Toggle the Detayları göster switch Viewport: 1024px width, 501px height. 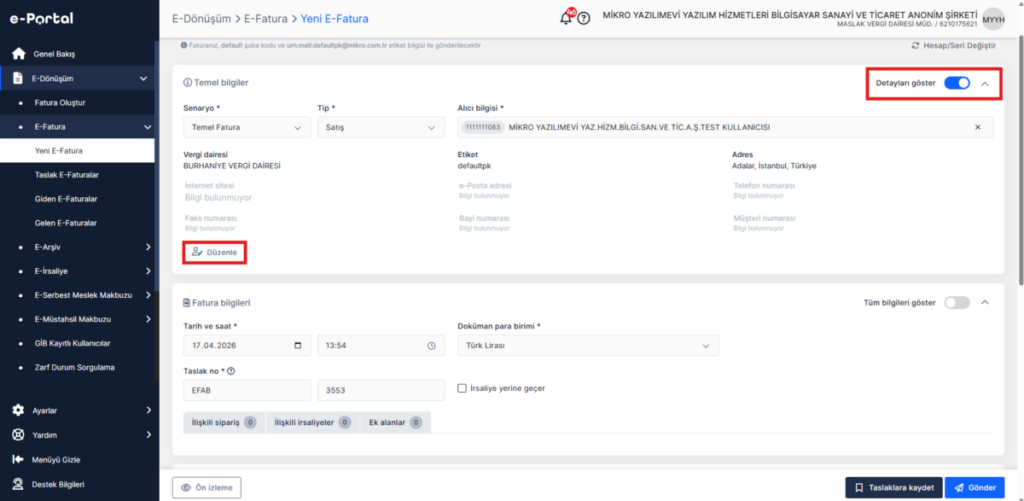957,84
